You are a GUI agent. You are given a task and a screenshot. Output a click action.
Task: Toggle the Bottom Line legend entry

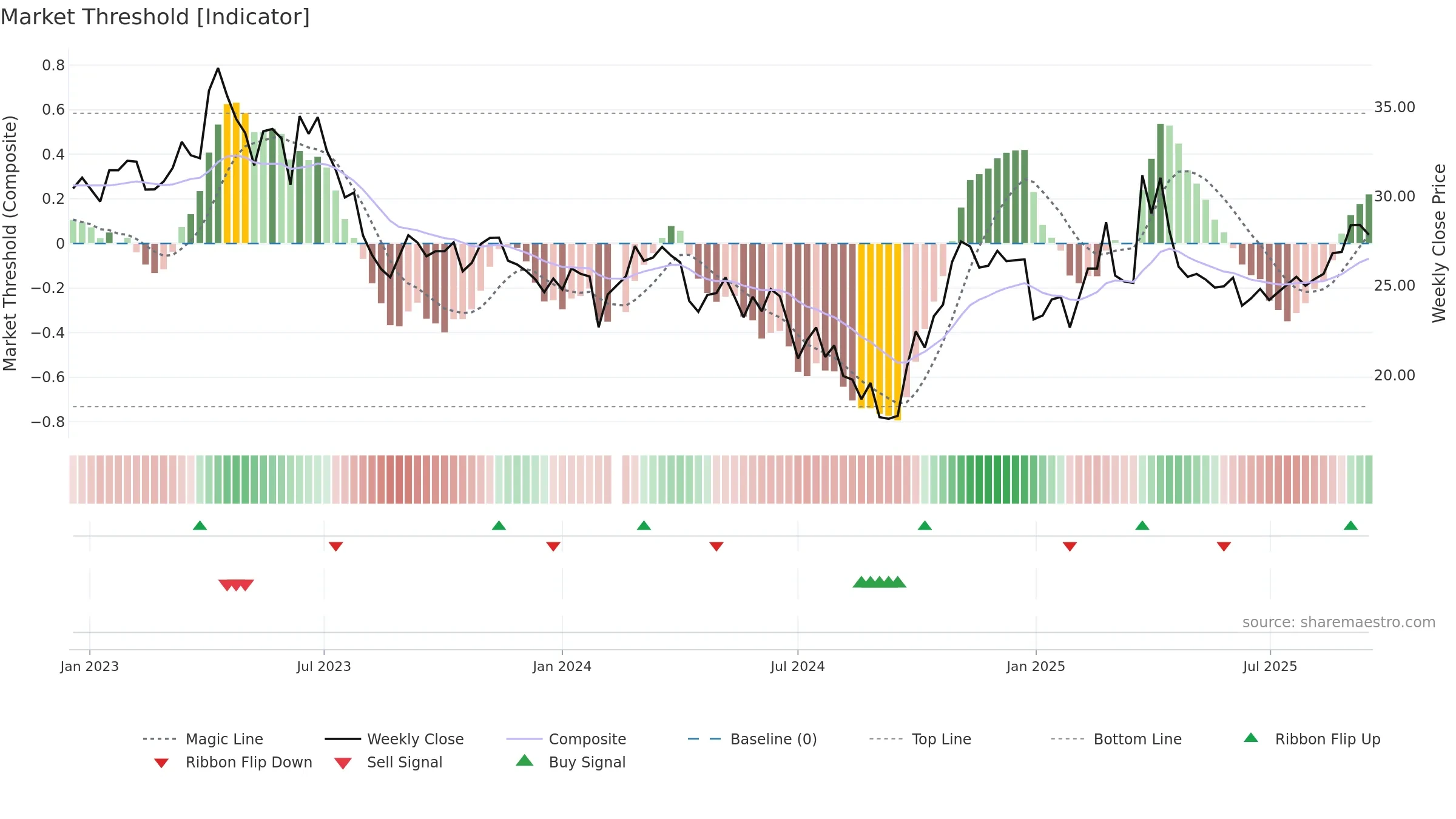coord(1116,739)
